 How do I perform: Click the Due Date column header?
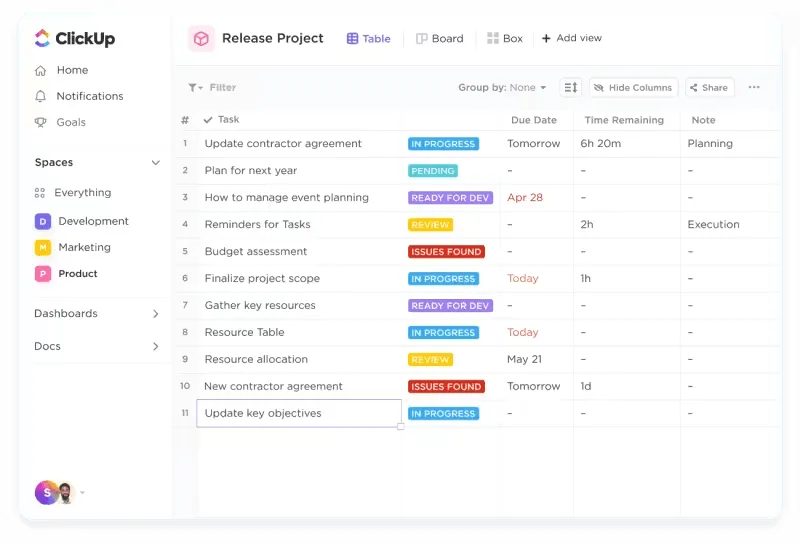click(x=534, y=120)
